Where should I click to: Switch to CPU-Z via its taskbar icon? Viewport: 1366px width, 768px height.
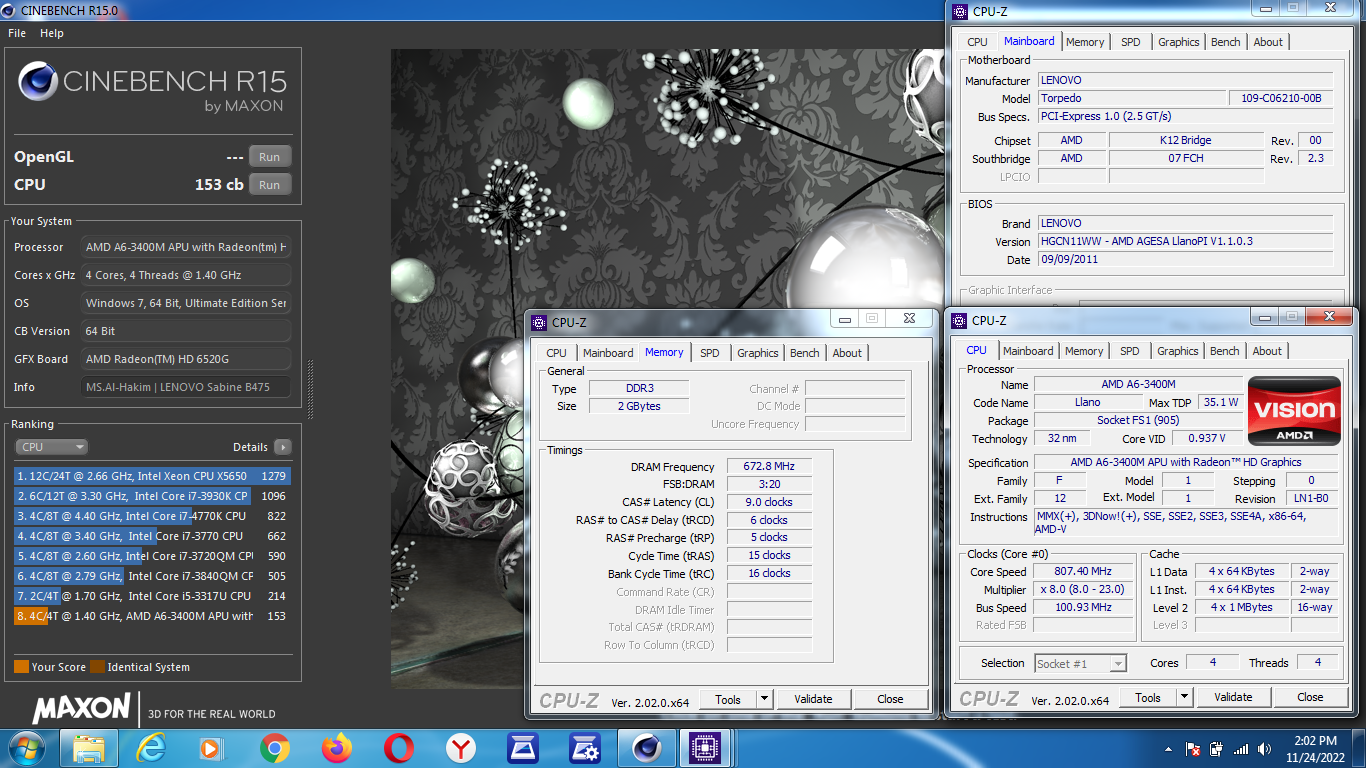706,748
